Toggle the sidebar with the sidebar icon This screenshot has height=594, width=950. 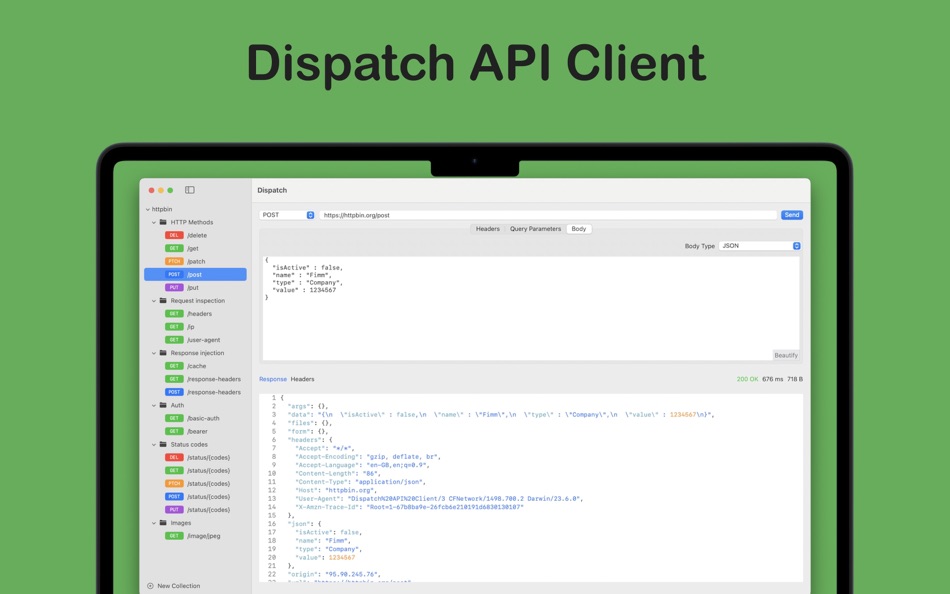coord(190,190)
